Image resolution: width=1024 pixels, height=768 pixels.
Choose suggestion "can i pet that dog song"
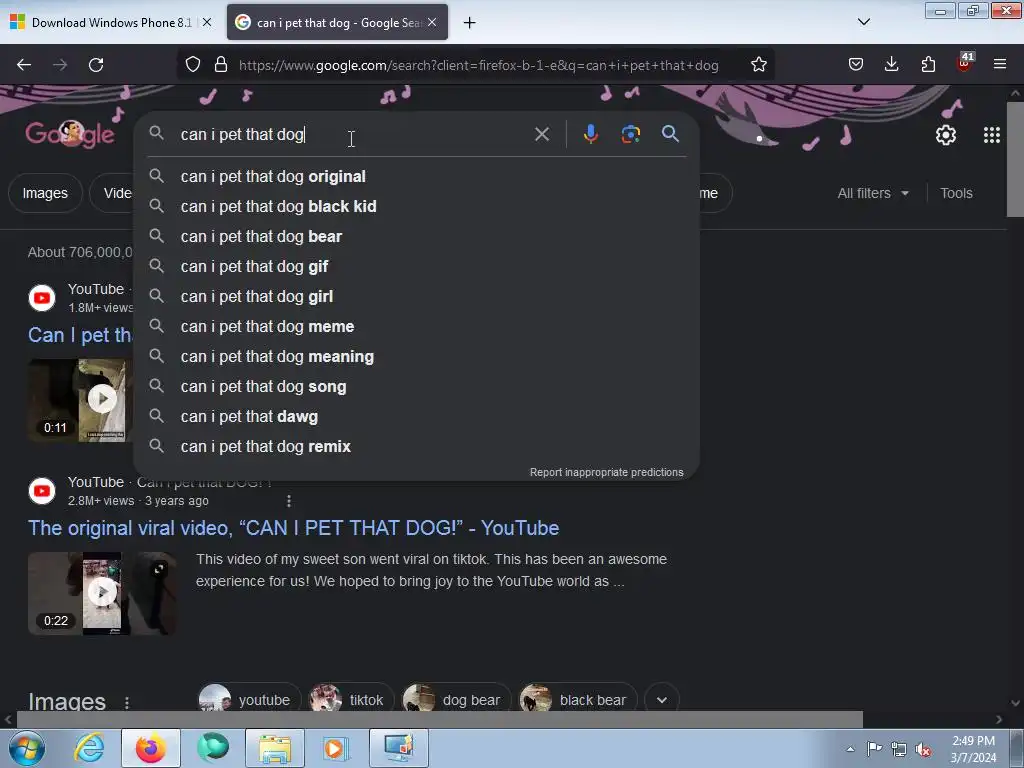click(x=416, y=387)
